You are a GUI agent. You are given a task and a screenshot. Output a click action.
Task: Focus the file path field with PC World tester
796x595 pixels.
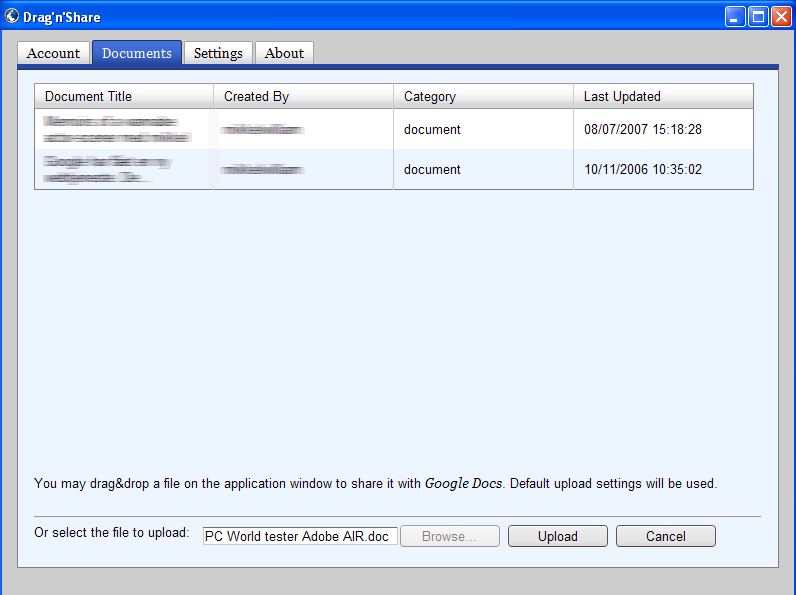(x=300, y=536)
